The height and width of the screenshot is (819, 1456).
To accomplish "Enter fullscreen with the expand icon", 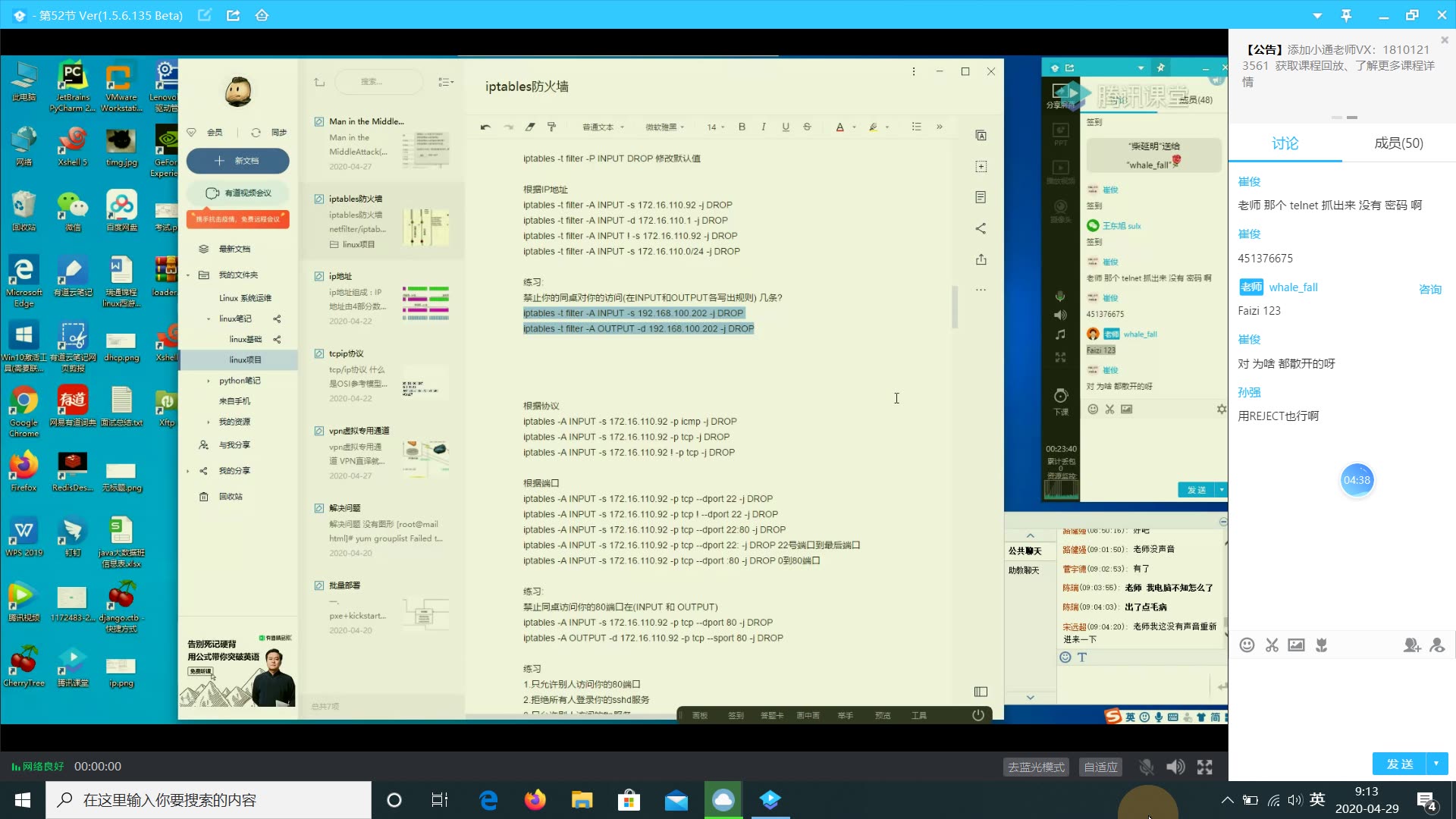I will (x=1205, y=767).
